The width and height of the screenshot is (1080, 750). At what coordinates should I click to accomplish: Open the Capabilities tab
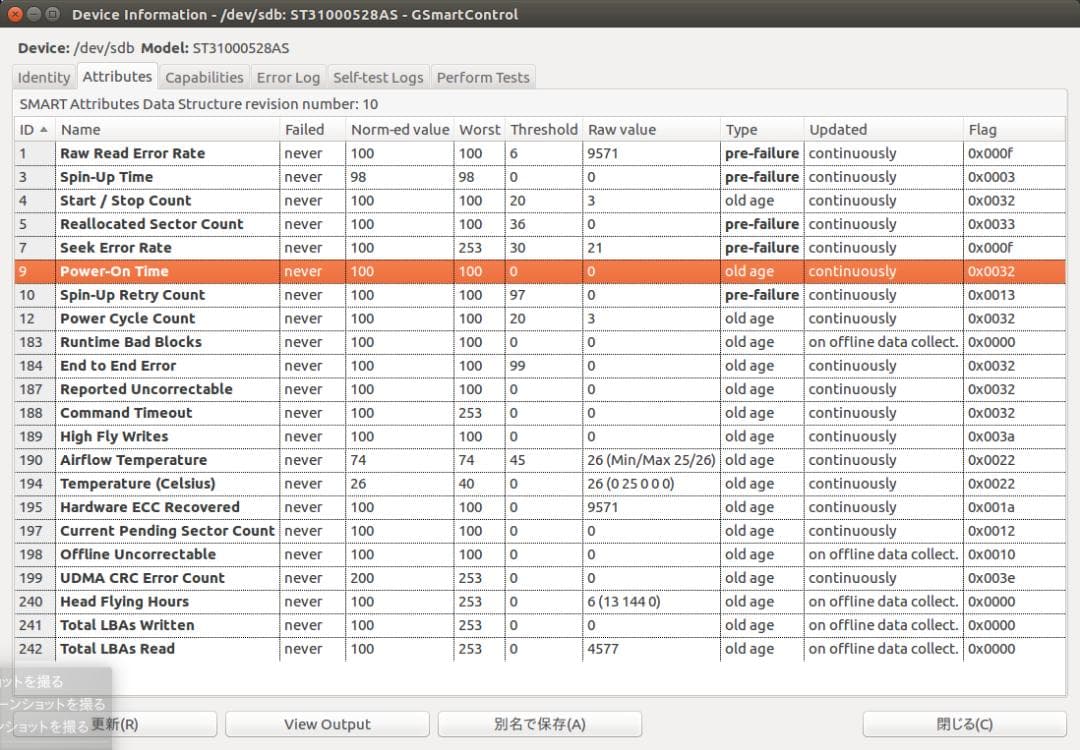point(204,78)
